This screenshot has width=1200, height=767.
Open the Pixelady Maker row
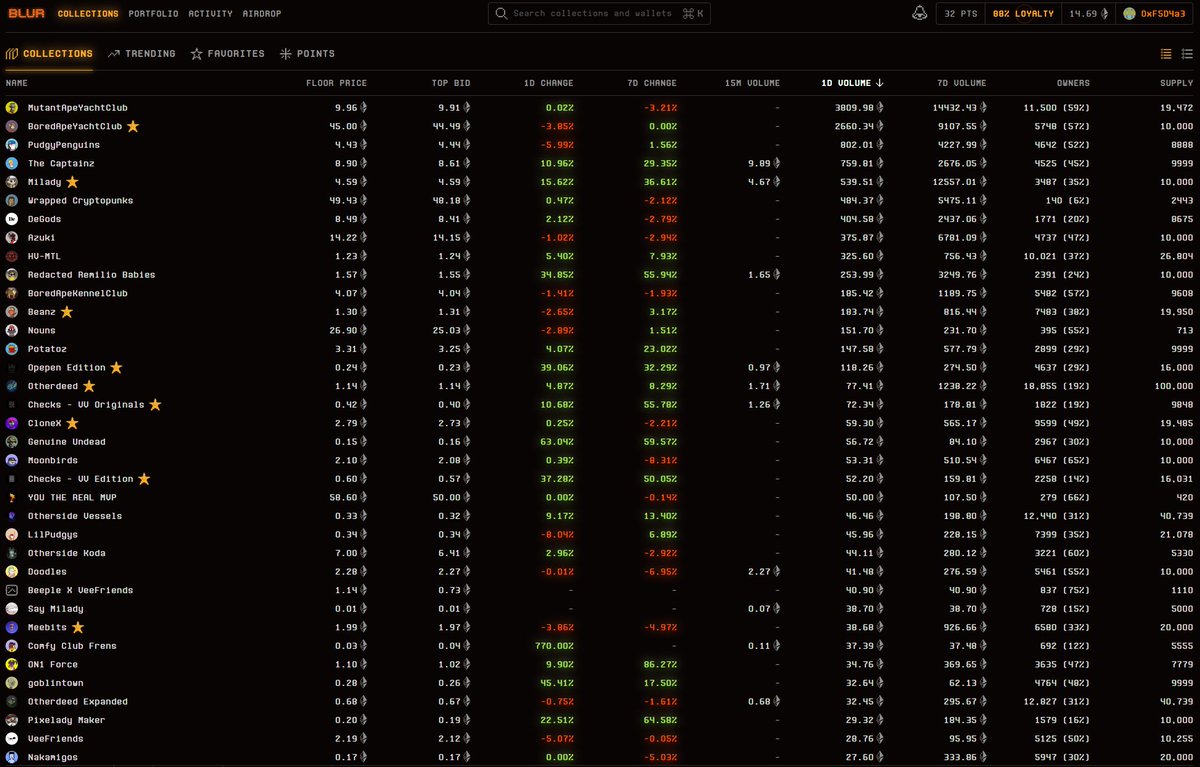600,720
